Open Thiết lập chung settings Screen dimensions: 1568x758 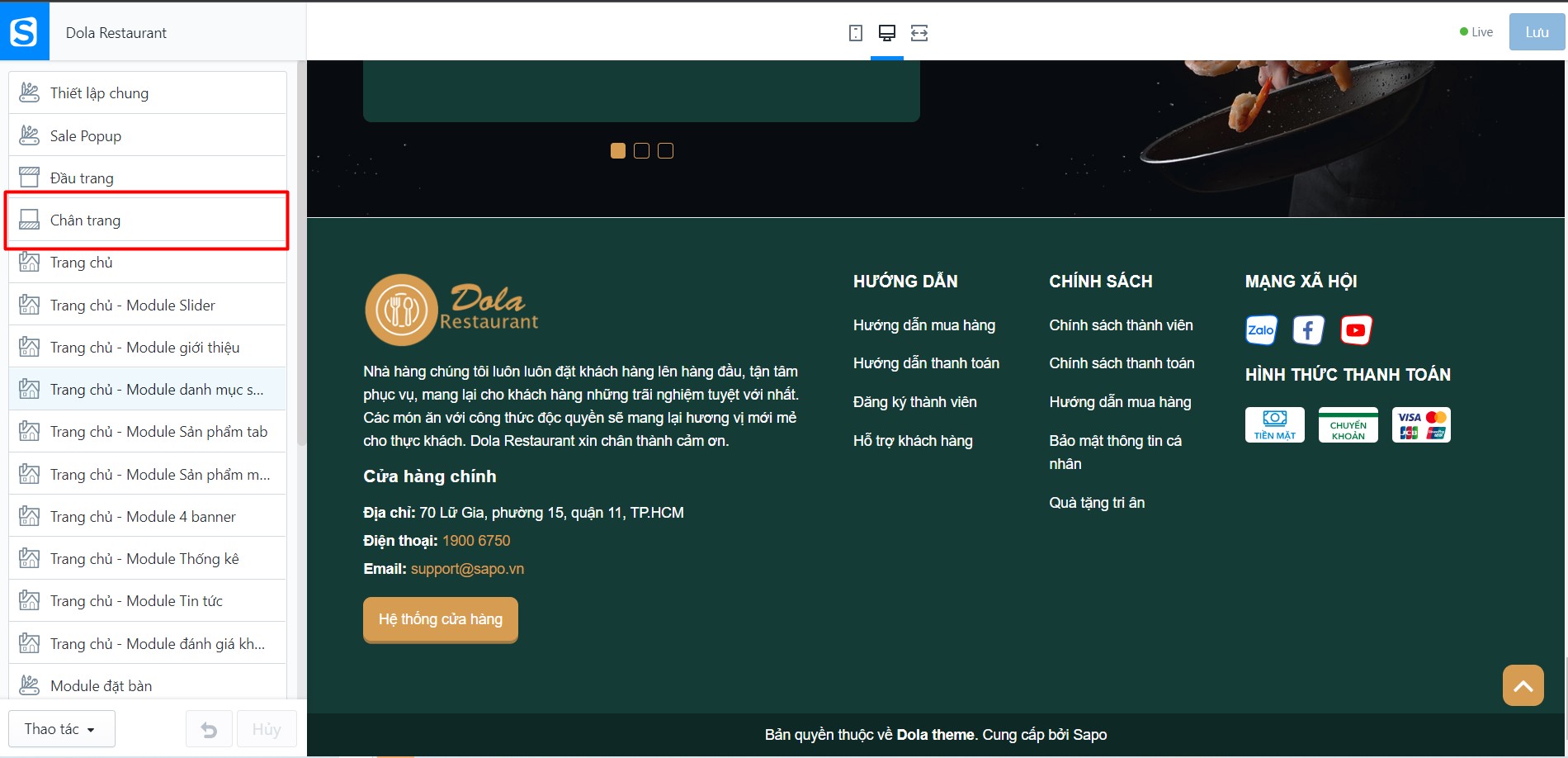tap(148, 92)
